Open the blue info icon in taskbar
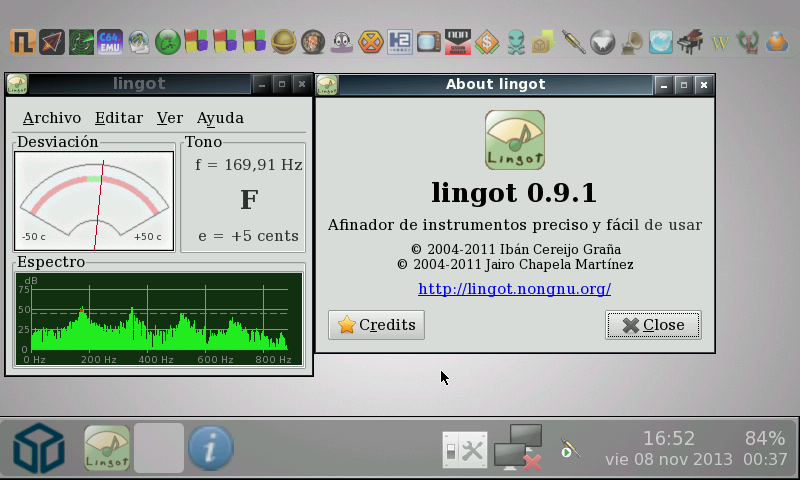The image size is (800, 480). (210, 447)
